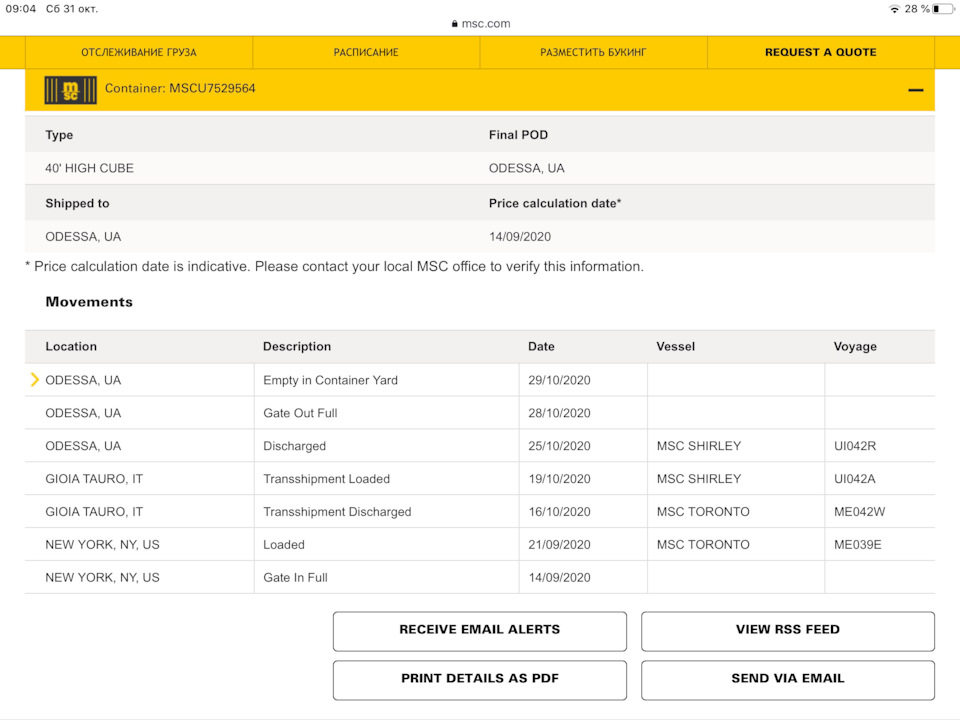Image resolution: width=960 pixels, height=720 pixels.
Task: Tap the 09:04 clock in status bar
Action: pos(21,9)
